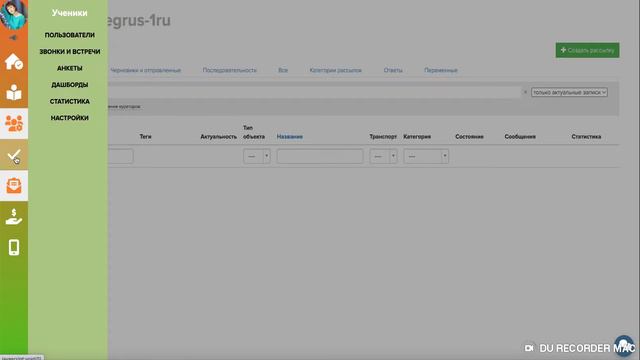Open the messages envelope sidebar icon
The image size is (640, 360).
point(14,186)
